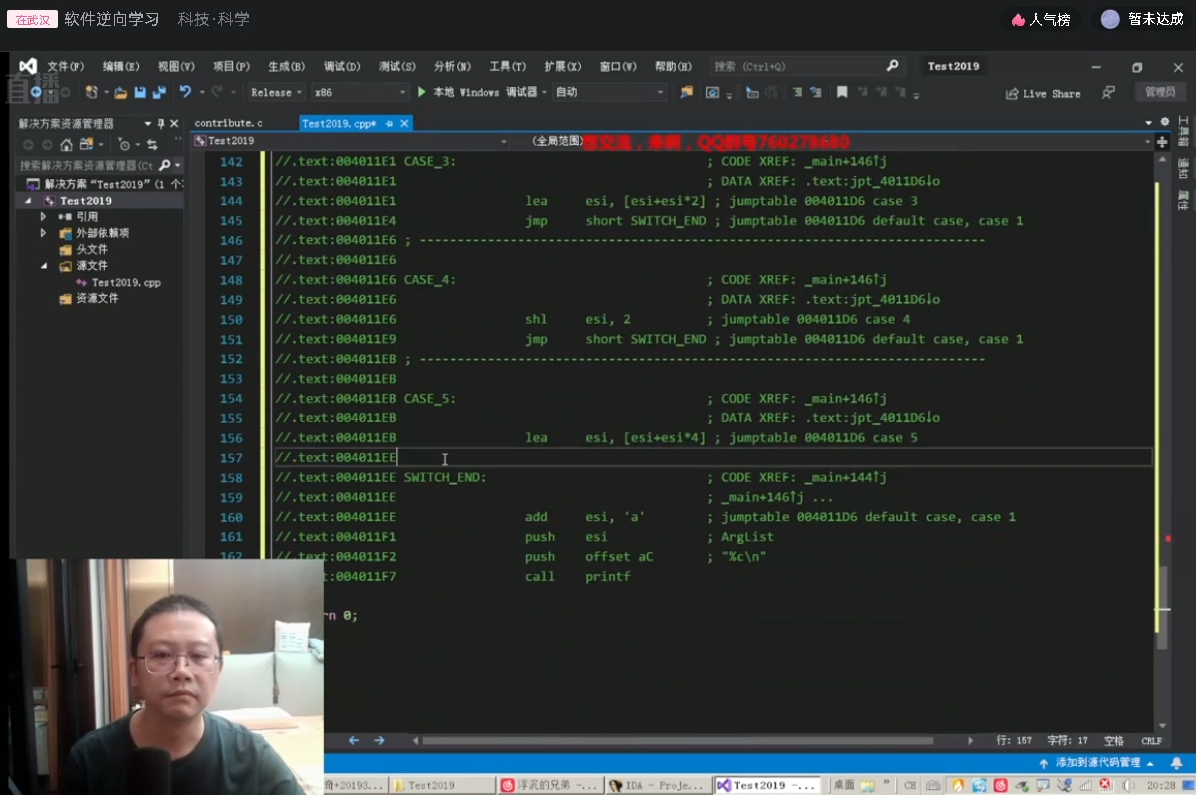Click the Open File folder icon
The height and width of the screenshot is (795, 1196).
pyautogui.click(x=121, y=92)
